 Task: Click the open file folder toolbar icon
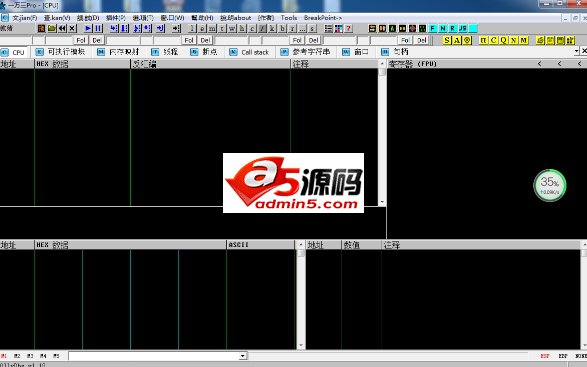[52, 28]
